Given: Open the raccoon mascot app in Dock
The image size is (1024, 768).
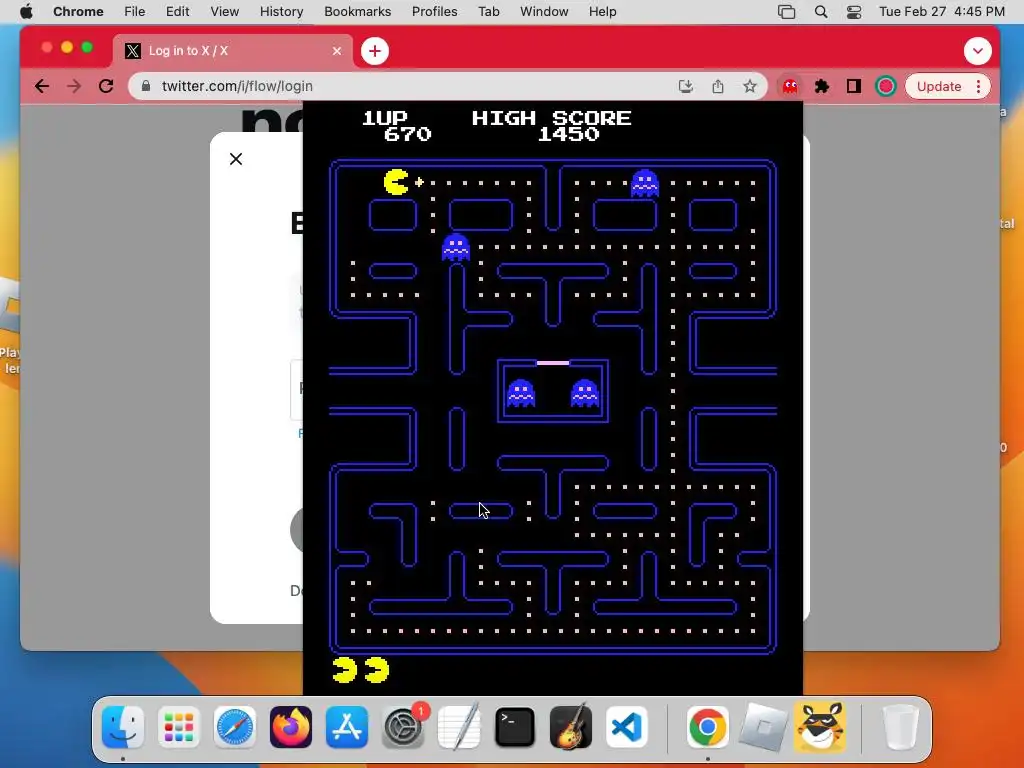Looking at the screenshot, I should [x=820, y=727].
